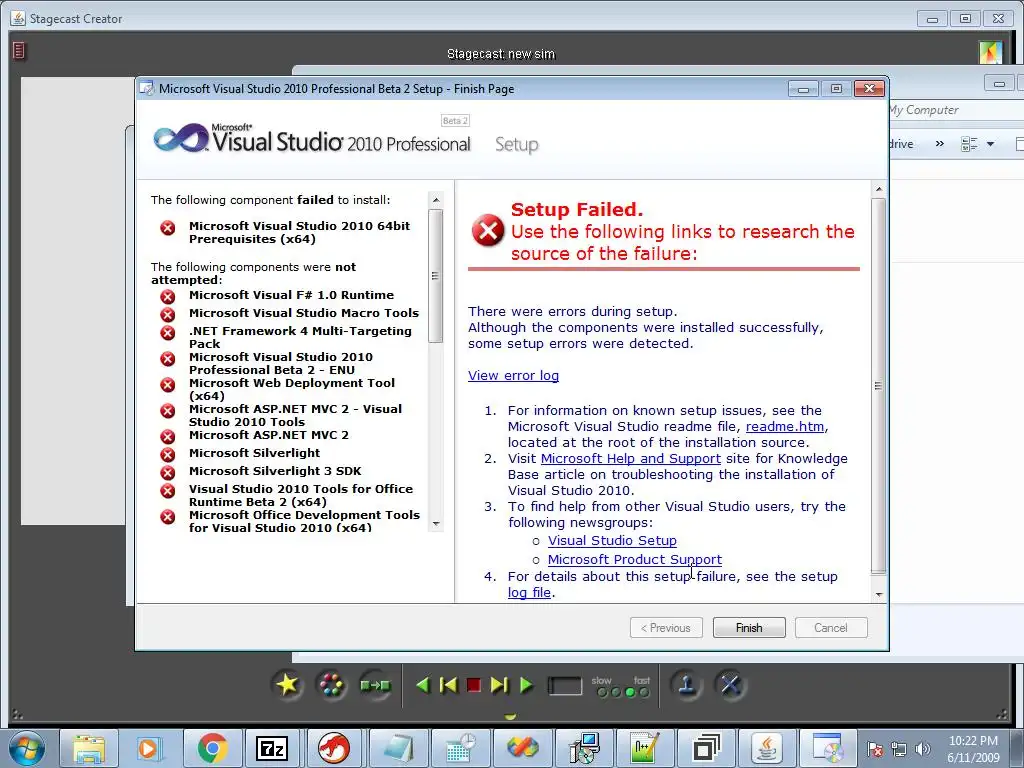
Task: Click the blue X tool icon
Action: pyautogui.click(x=731, y=685)
